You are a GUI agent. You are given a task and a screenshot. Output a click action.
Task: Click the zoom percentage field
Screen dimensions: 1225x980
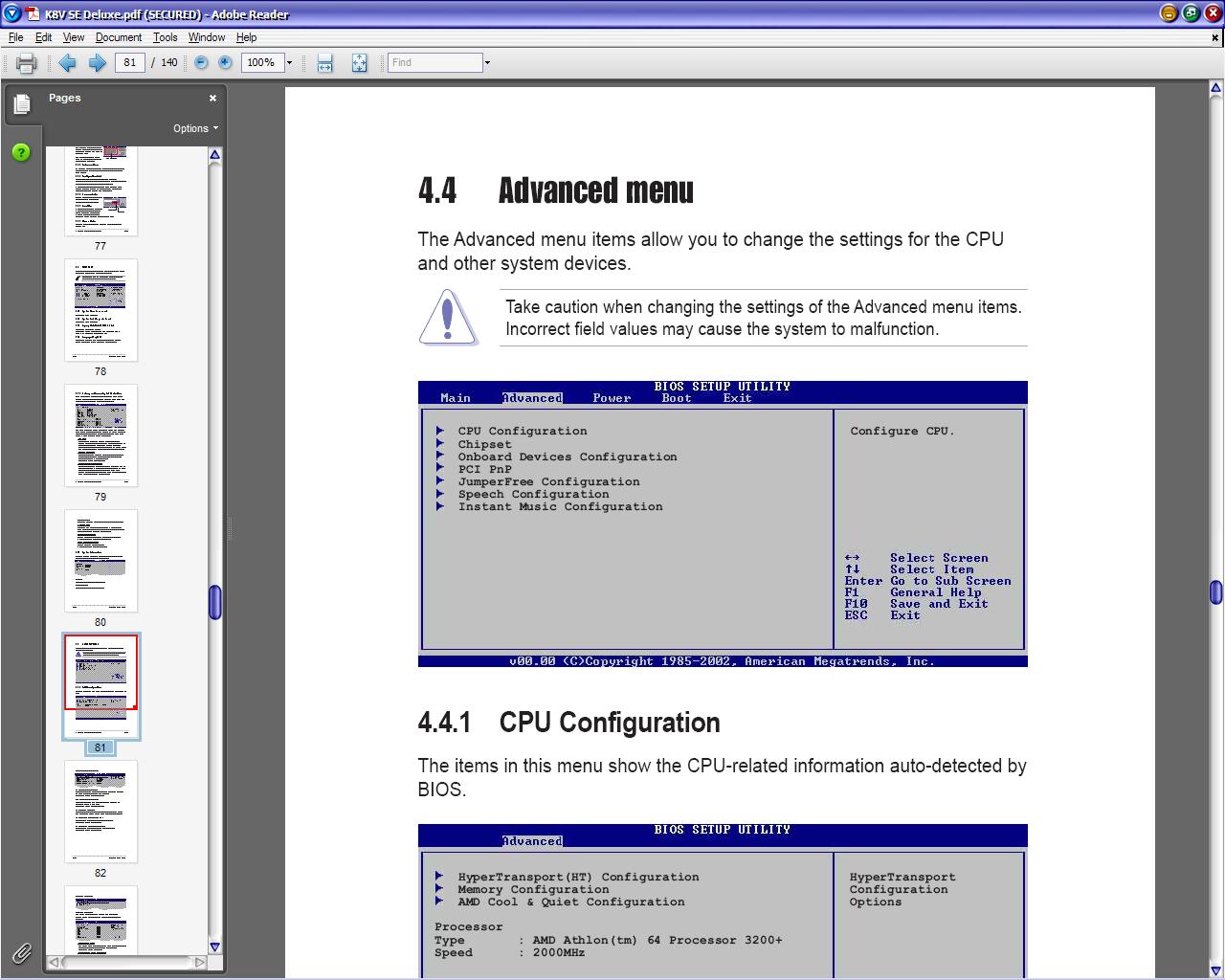(x=261, y=62)
